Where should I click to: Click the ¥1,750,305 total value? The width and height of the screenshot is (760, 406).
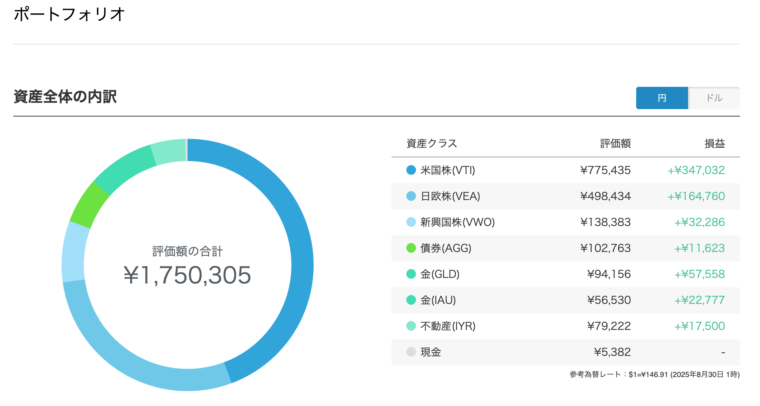[x=188, y=275]
